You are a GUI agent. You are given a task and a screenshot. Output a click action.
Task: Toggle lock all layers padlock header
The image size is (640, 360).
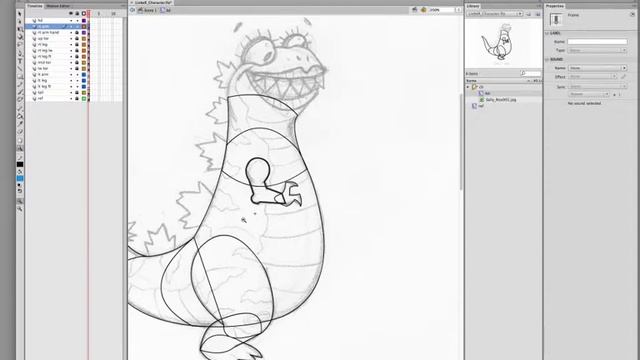point(77,13)
